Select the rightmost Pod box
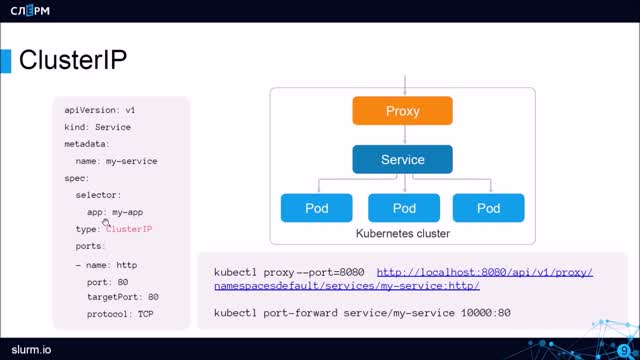Image resolution: width=640 pixels, height=360 pixels. pyautogui.click(x=489, y=208)
